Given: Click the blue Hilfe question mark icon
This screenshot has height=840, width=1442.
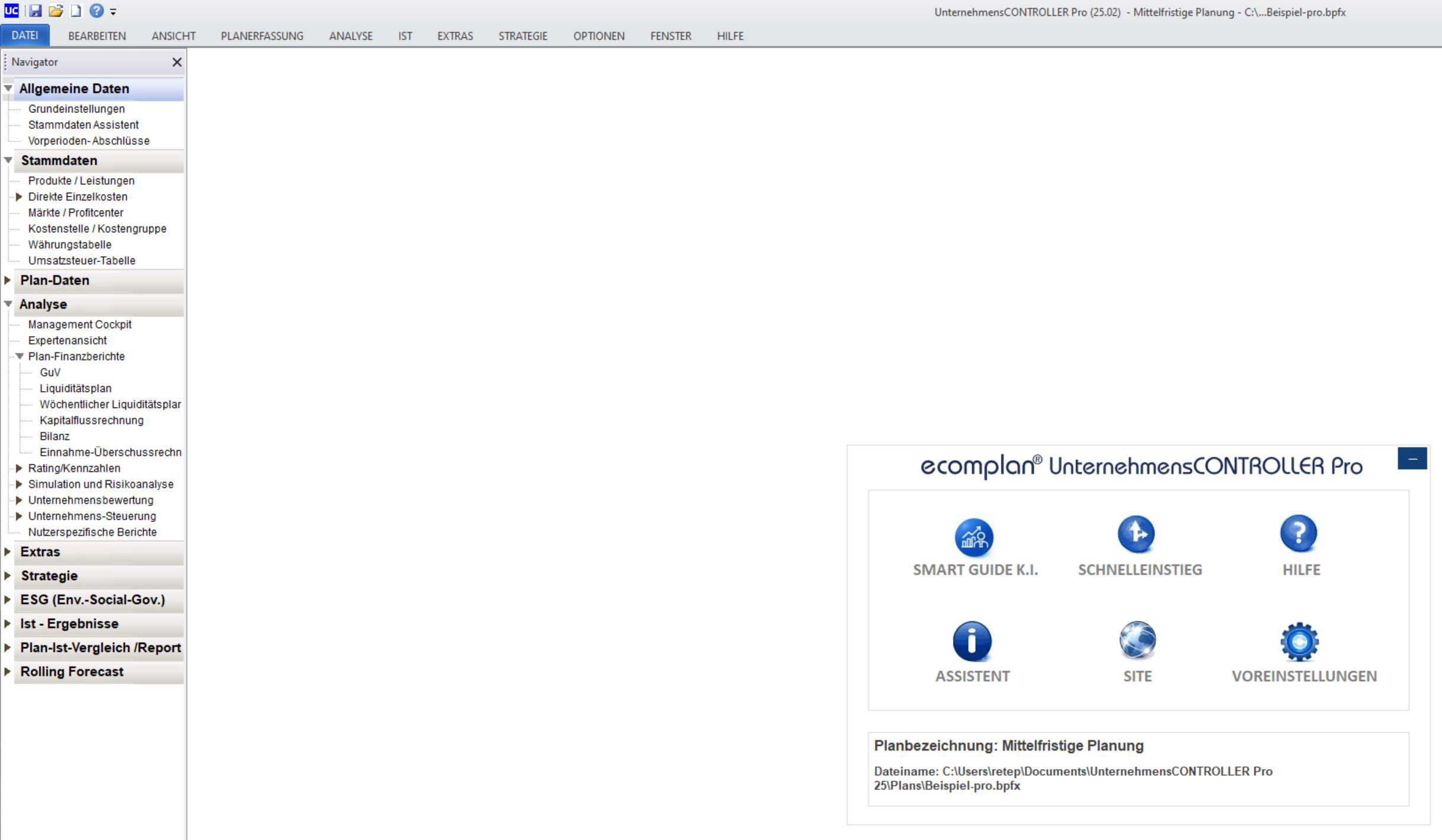Looking at the screenshot, I should [x=1298, y=534].
